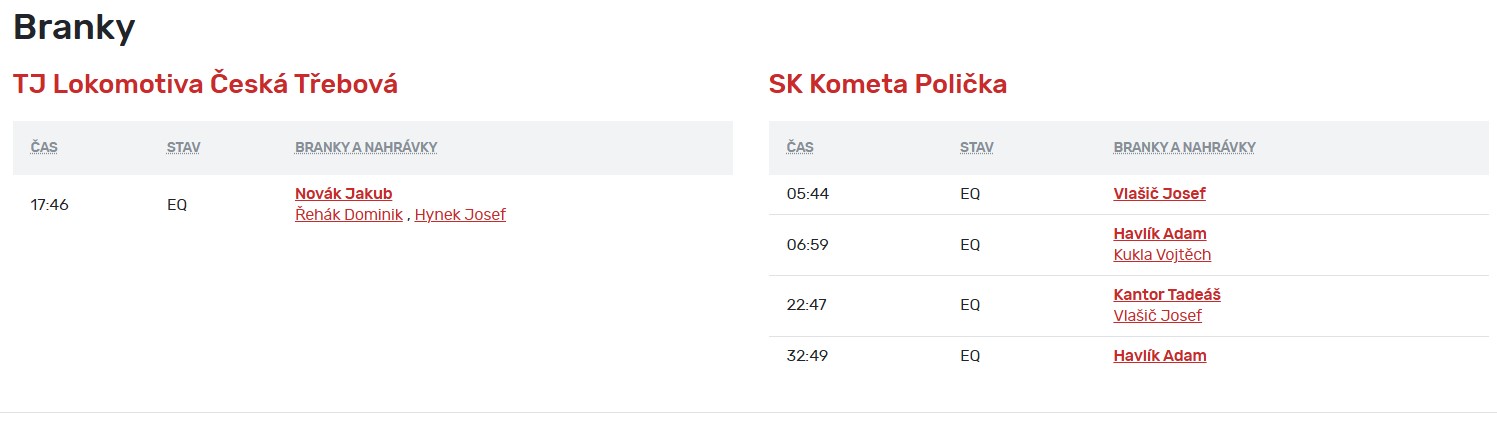Click the STAV header in the Kometa Polička table
The height and width of the screenshot is (427, 1497).
[976, 148]
